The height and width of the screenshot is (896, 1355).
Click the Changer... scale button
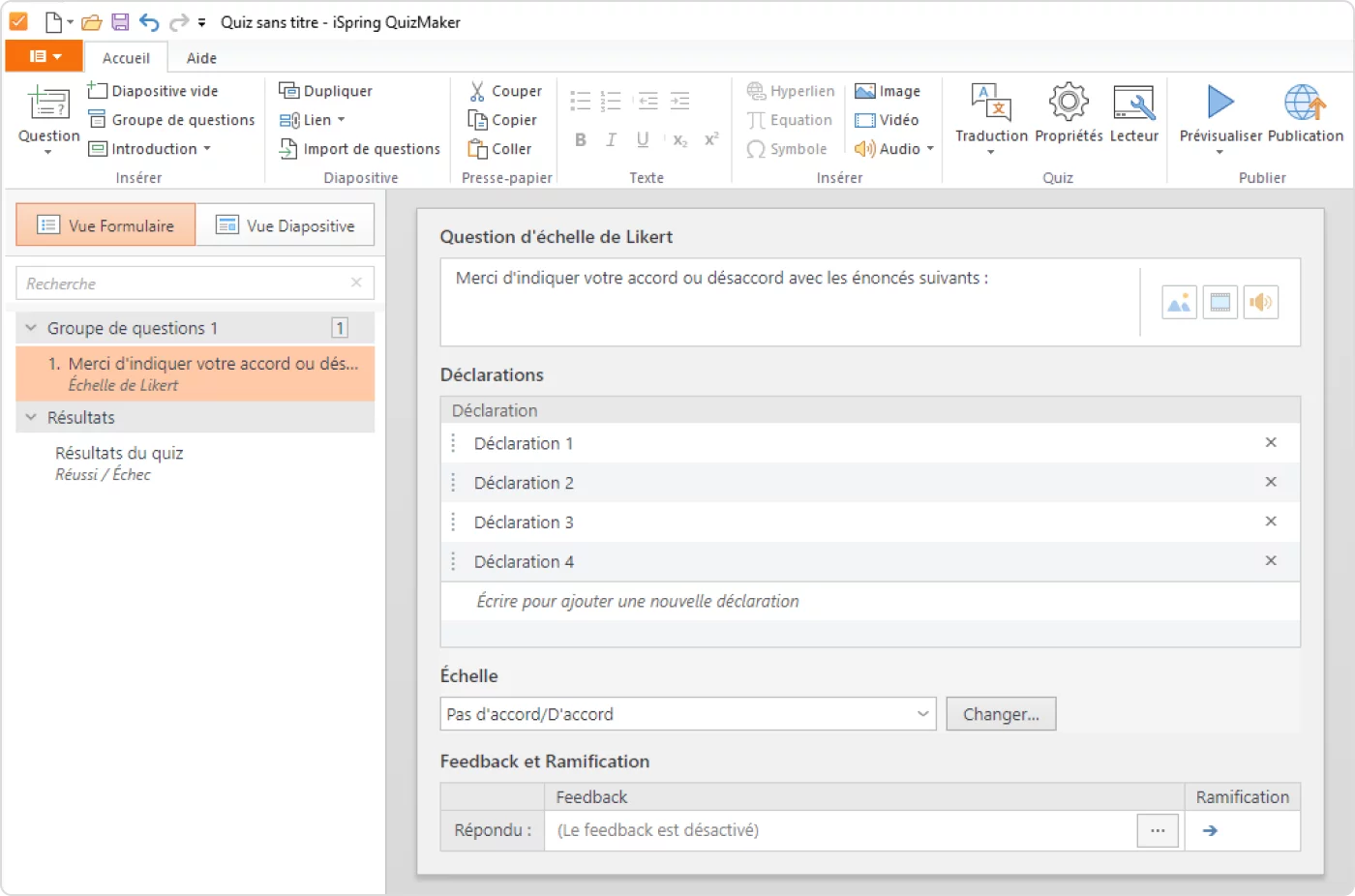click(x=1001, y=714)
